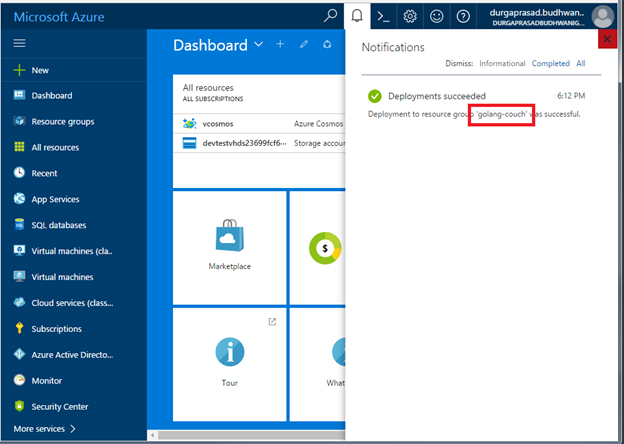This screenshot has width=624, height=444.
Task: Click Subscriptions key icon
Action: pyautogui.click(x=19, y=328)
